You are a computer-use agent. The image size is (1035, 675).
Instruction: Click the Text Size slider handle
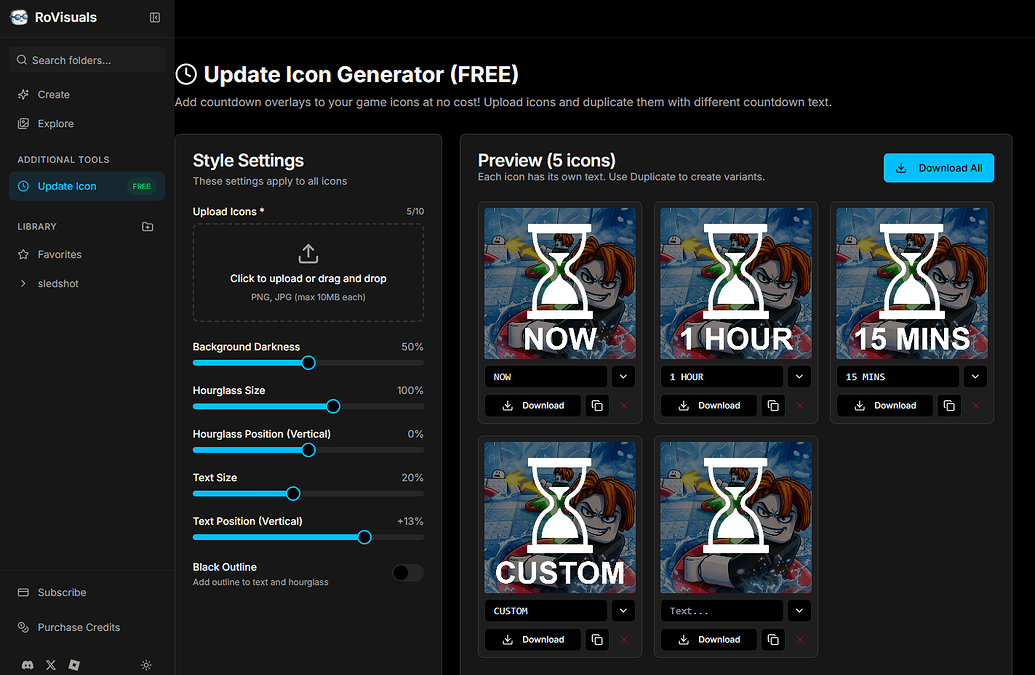point(293,494)
